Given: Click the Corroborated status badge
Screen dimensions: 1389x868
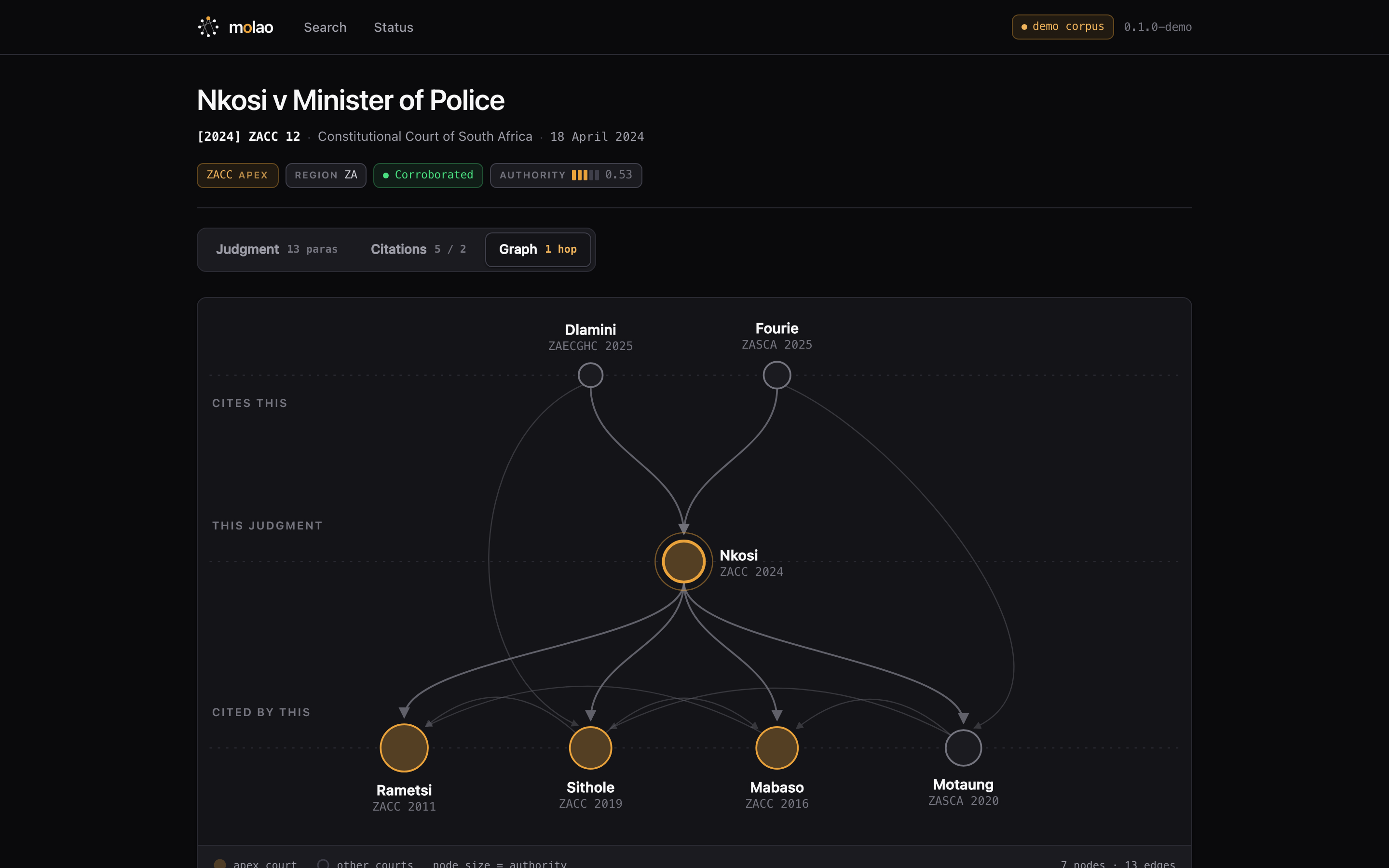Looking at the screenshot, I should point(428,175).
